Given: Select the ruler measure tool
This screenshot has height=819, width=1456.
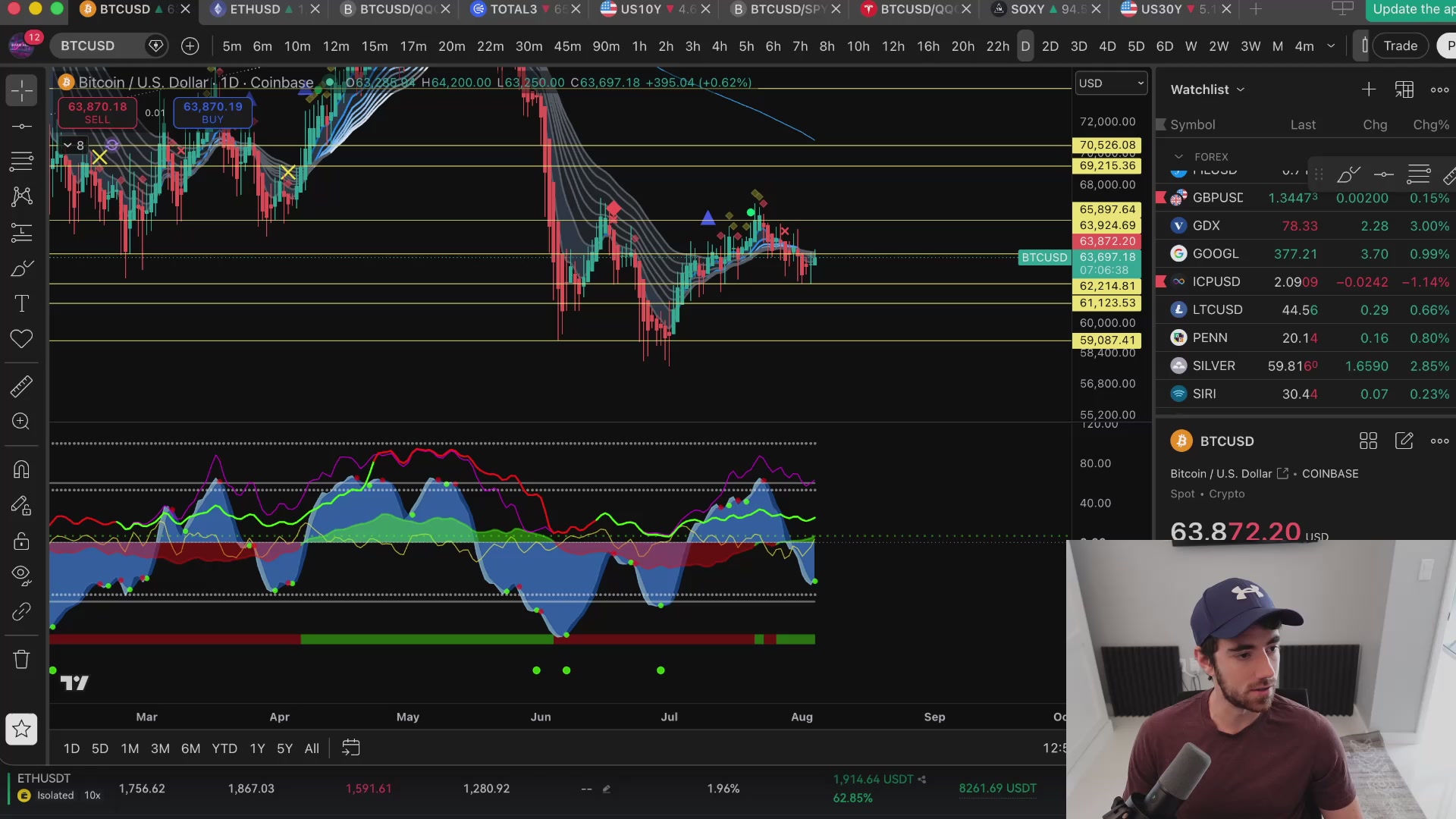Looking at the screenshot, I should tap(21, 386).
